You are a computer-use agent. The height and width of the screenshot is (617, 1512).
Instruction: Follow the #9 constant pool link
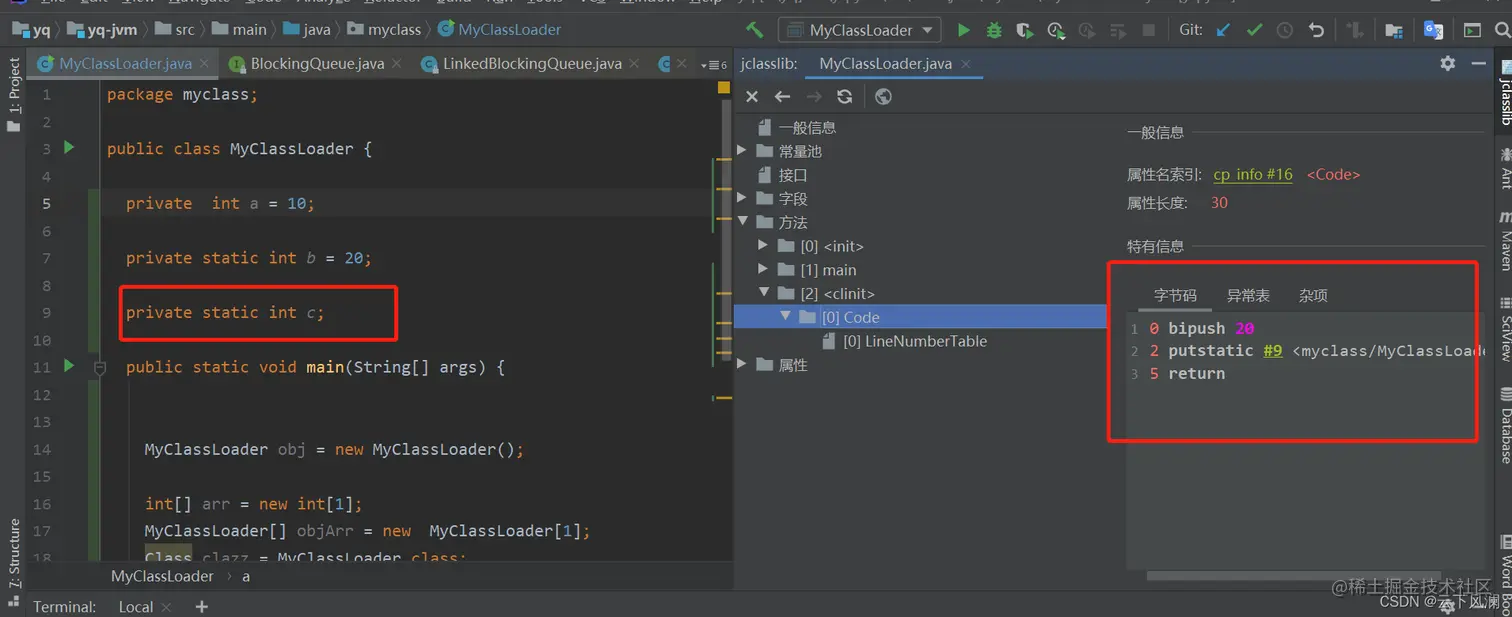[1272, 350]
